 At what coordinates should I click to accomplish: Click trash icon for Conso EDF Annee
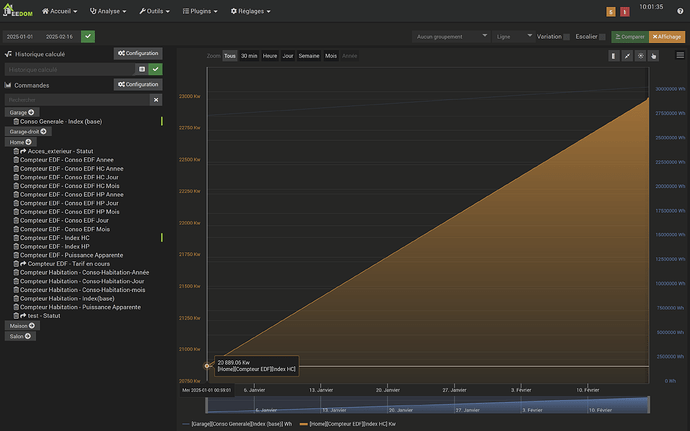16,160
